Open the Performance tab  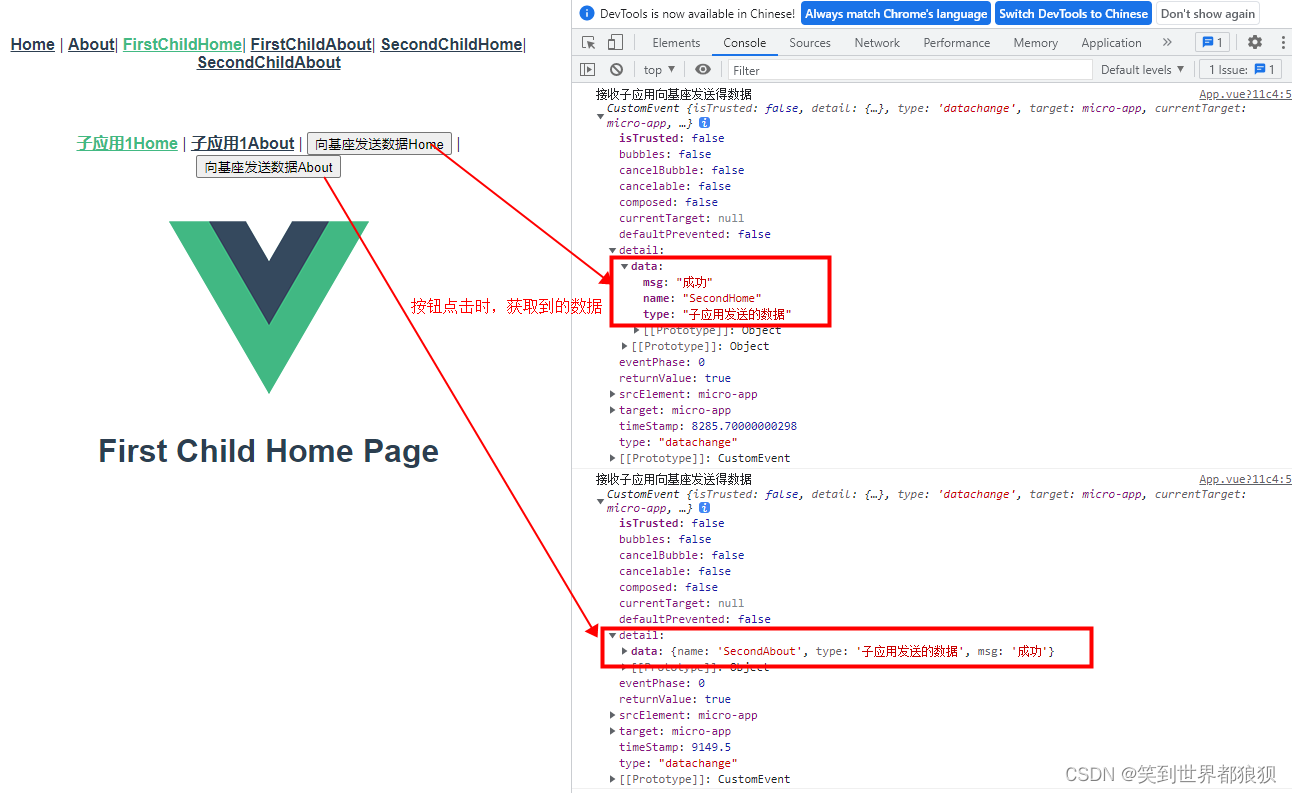[x=957, y=43]
